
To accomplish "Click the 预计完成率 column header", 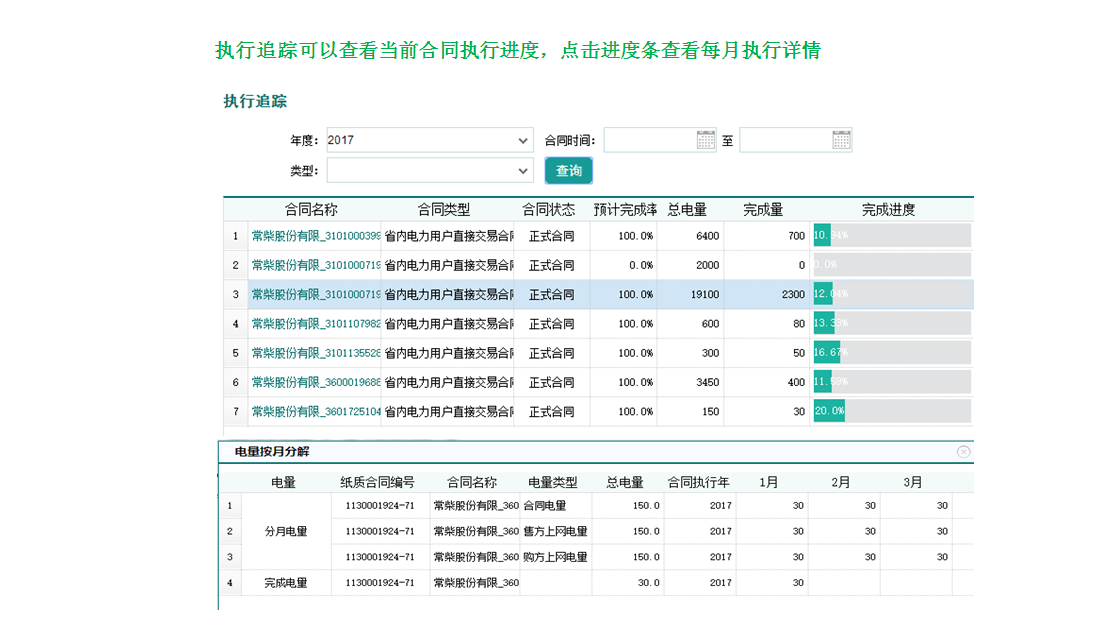I will (x=625, y=210).
